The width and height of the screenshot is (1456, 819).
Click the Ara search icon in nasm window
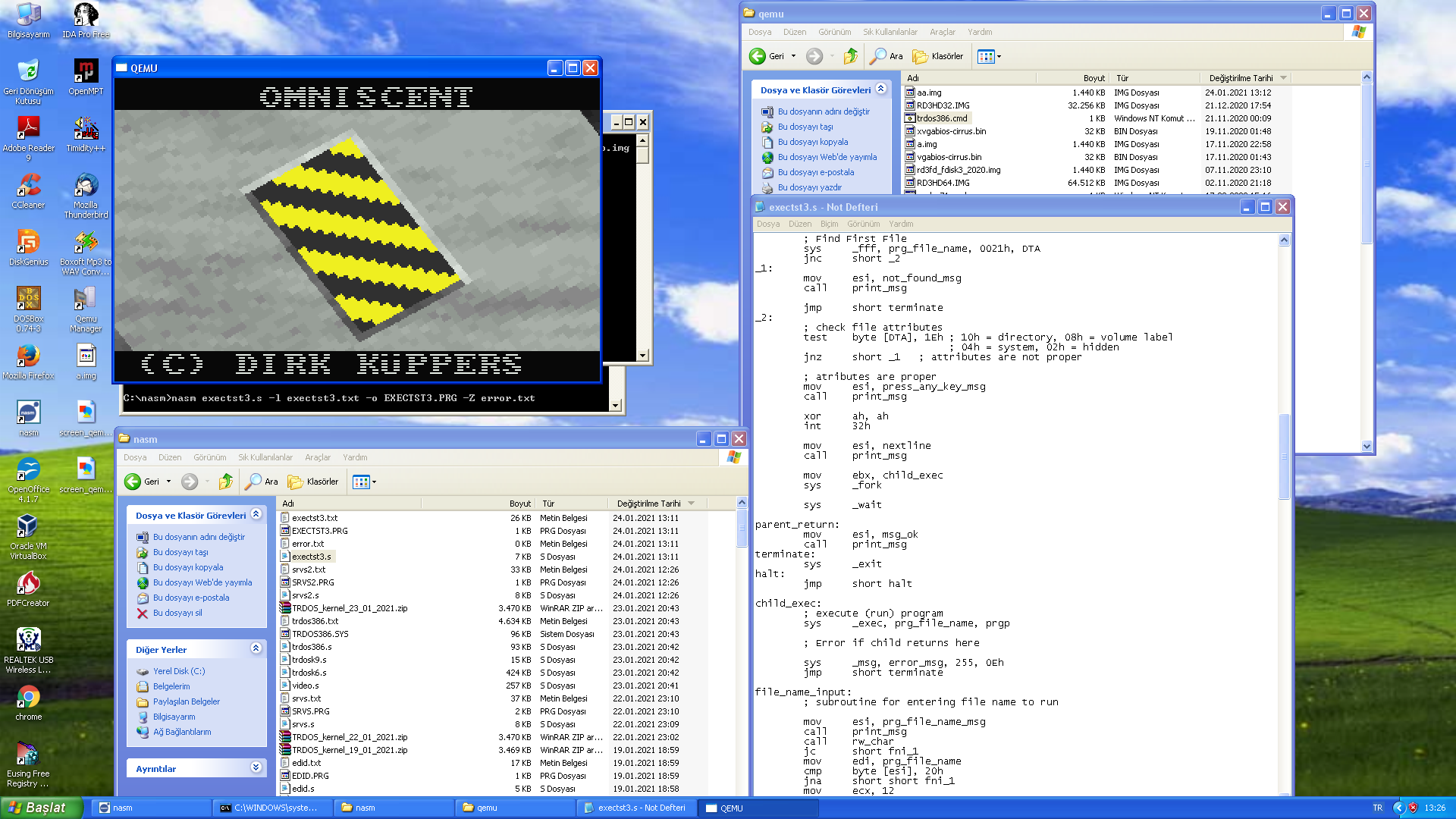pos(262,482)
